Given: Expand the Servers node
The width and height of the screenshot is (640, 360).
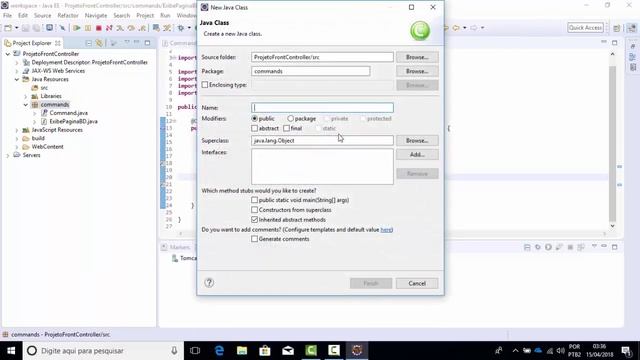Looking at the screenshot, I should coord(8,155).
